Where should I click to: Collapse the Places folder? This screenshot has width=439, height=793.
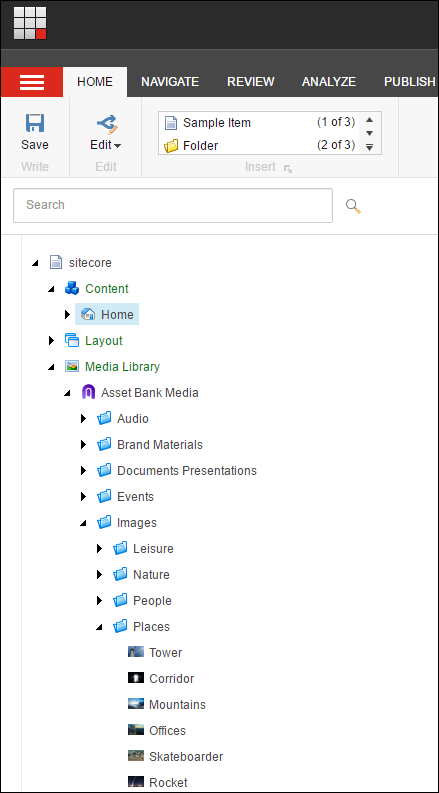click(x=99, y=627)
